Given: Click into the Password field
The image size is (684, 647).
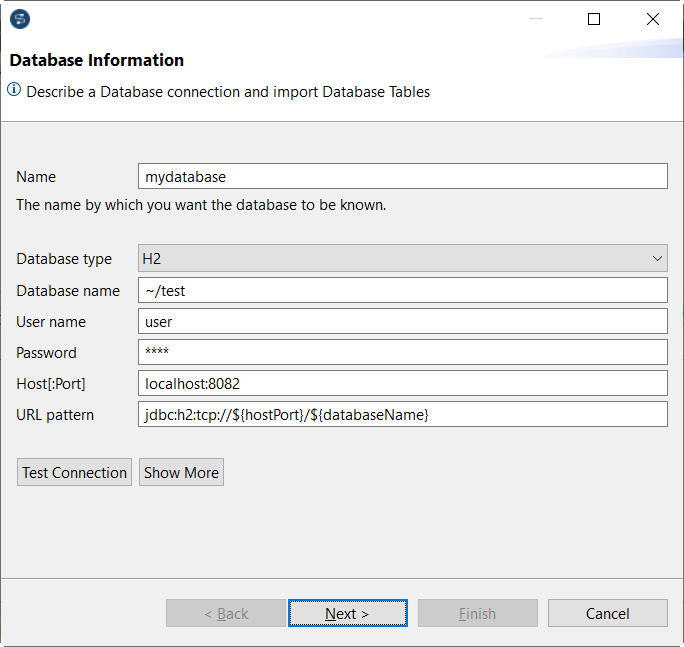Looking at the screenshot, I should click(x=402, y=352).
